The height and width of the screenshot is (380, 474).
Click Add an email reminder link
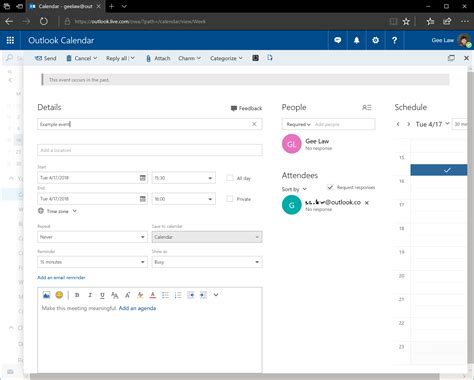[61, 277]
